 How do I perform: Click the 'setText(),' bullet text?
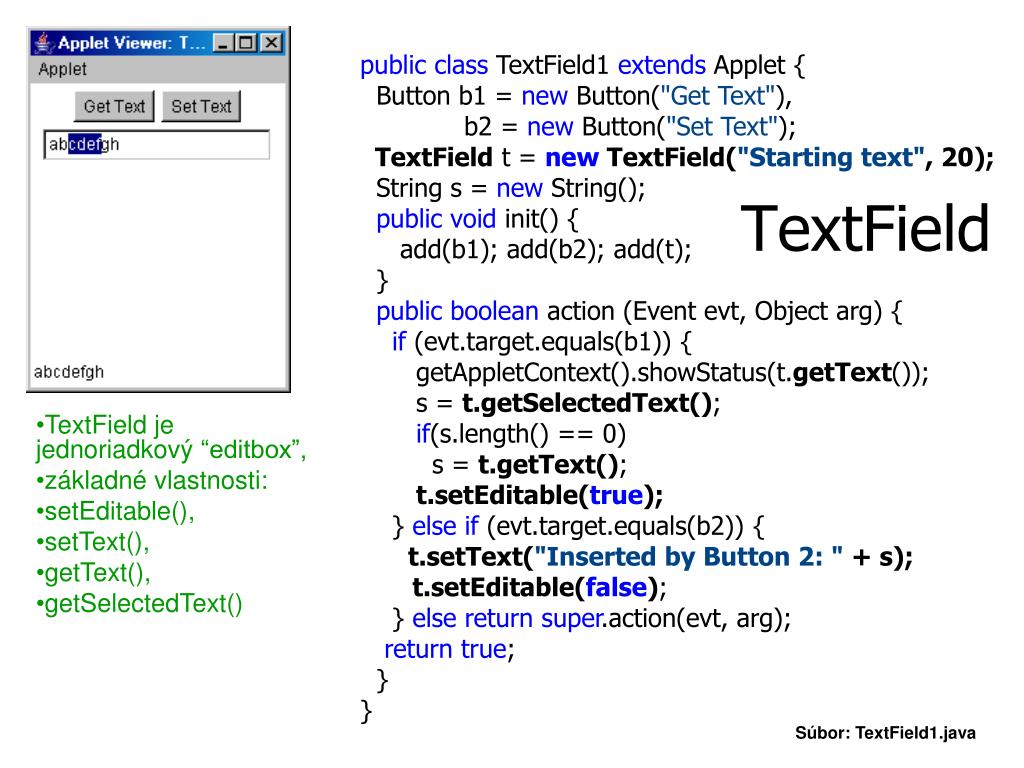coord(93,542)
